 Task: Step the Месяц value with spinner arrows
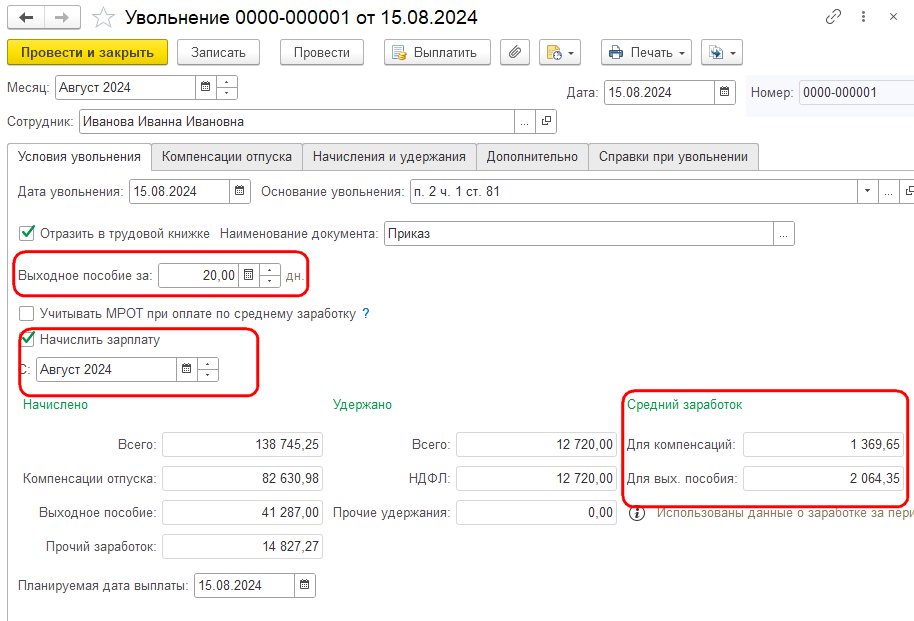coord(227,87)
